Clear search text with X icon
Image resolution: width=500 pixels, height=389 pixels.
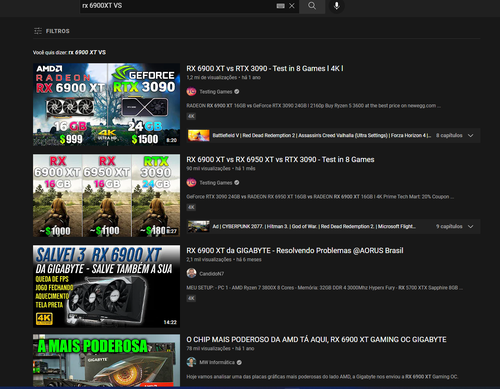[292, 6]
